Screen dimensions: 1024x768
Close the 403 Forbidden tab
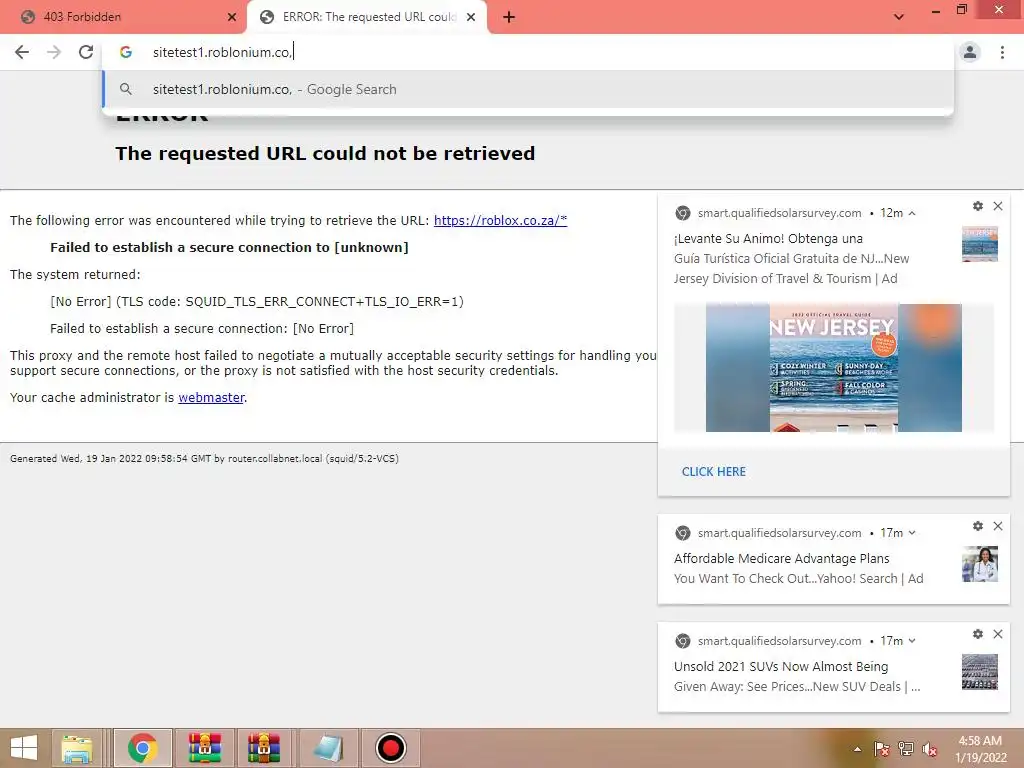tap(232, 17)
